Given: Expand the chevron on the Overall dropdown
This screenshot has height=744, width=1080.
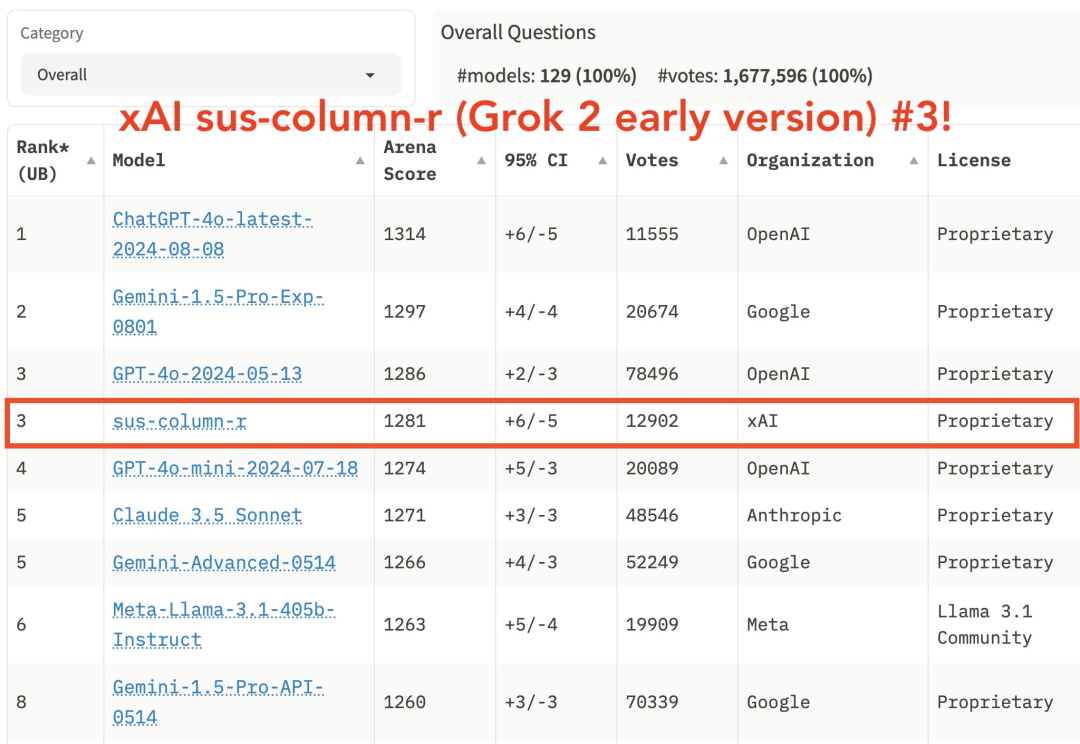Looking at the screenshot, I should tap(369, 75).
